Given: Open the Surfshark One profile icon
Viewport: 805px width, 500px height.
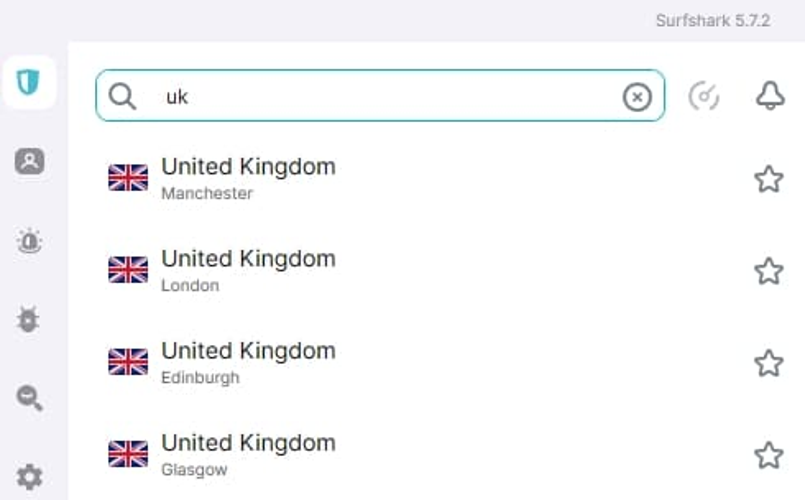Looking at the screenshot, I should [29, 161].
